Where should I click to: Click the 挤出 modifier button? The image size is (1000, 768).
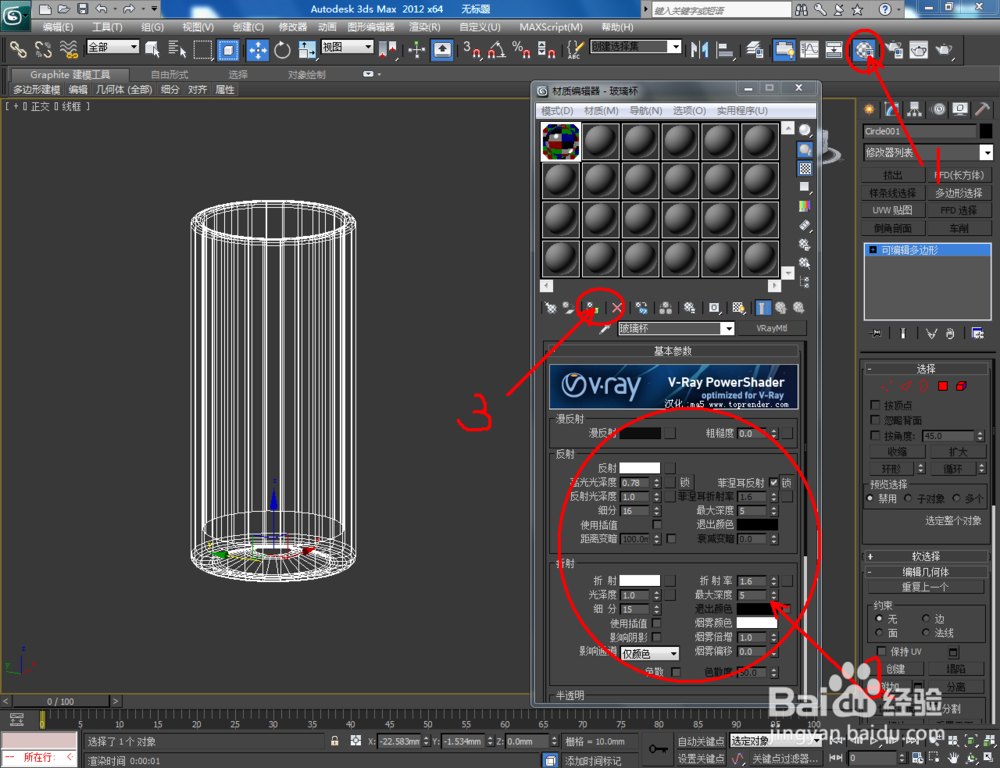[x=893, y=175]
